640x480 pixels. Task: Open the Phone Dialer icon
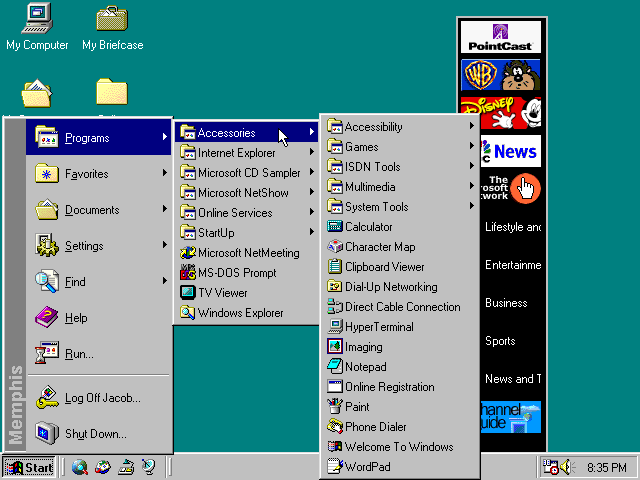coord(335,427)
